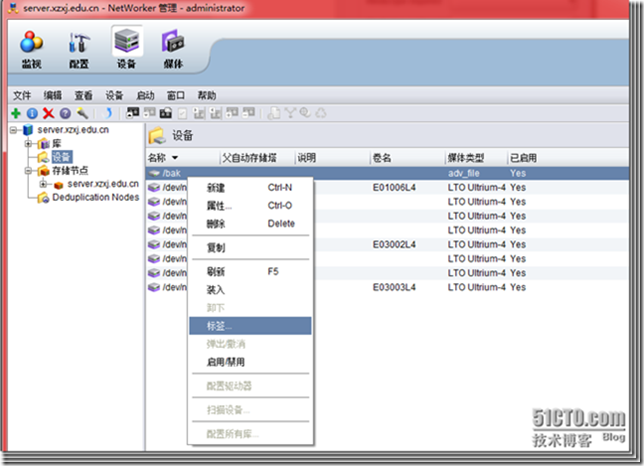This screenshot has width=644, height=466.
Task: Open the 设备 menu in menu bar
Action: pyautogui.click(x=114, y=96)
